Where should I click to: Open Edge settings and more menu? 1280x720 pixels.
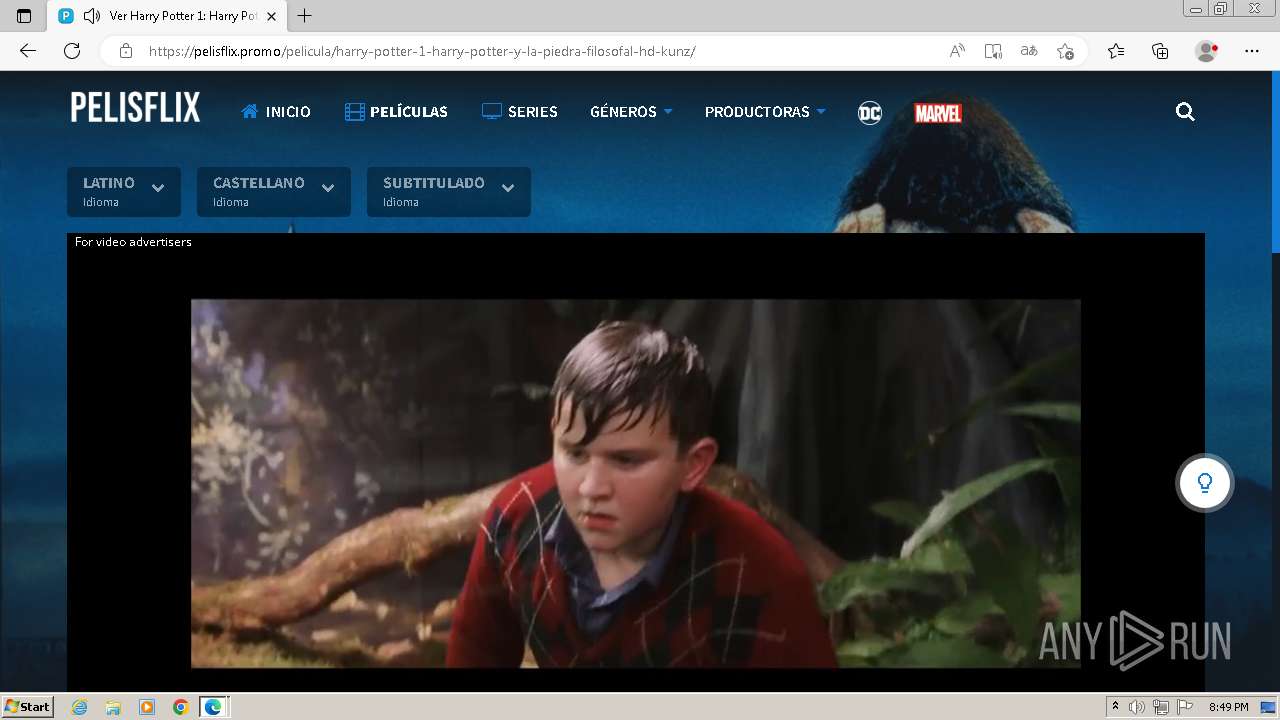pos(1252,51)
